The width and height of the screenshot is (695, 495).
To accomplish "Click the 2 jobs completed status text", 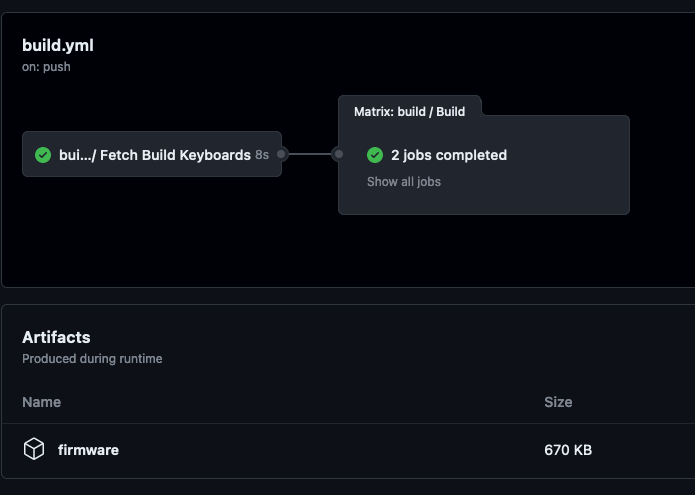I will click(449, 155).
